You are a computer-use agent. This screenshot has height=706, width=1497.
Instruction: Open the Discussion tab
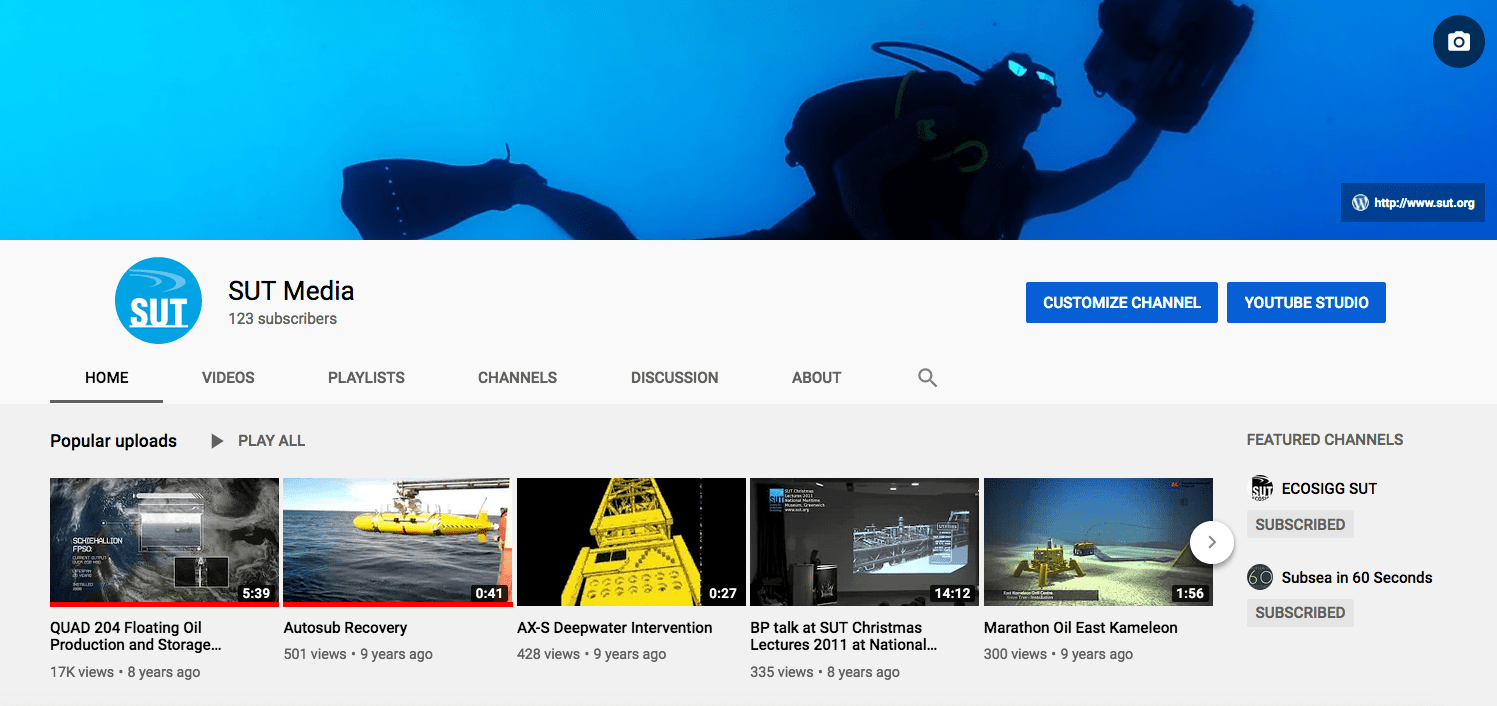coord(675,378)
